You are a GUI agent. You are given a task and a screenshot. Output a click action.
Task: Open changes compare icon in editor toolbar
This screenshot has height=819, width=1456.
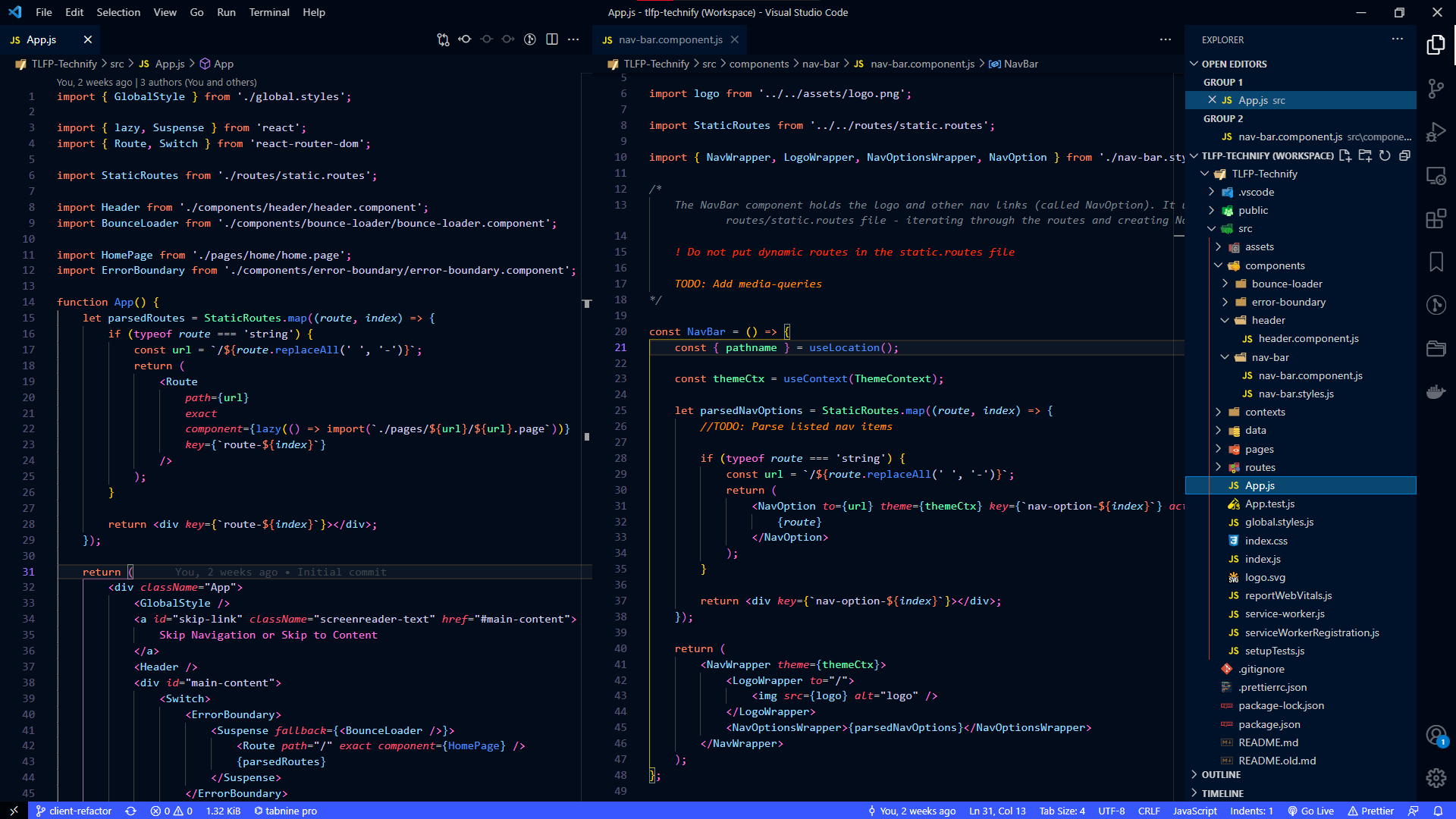click(443, 39)
